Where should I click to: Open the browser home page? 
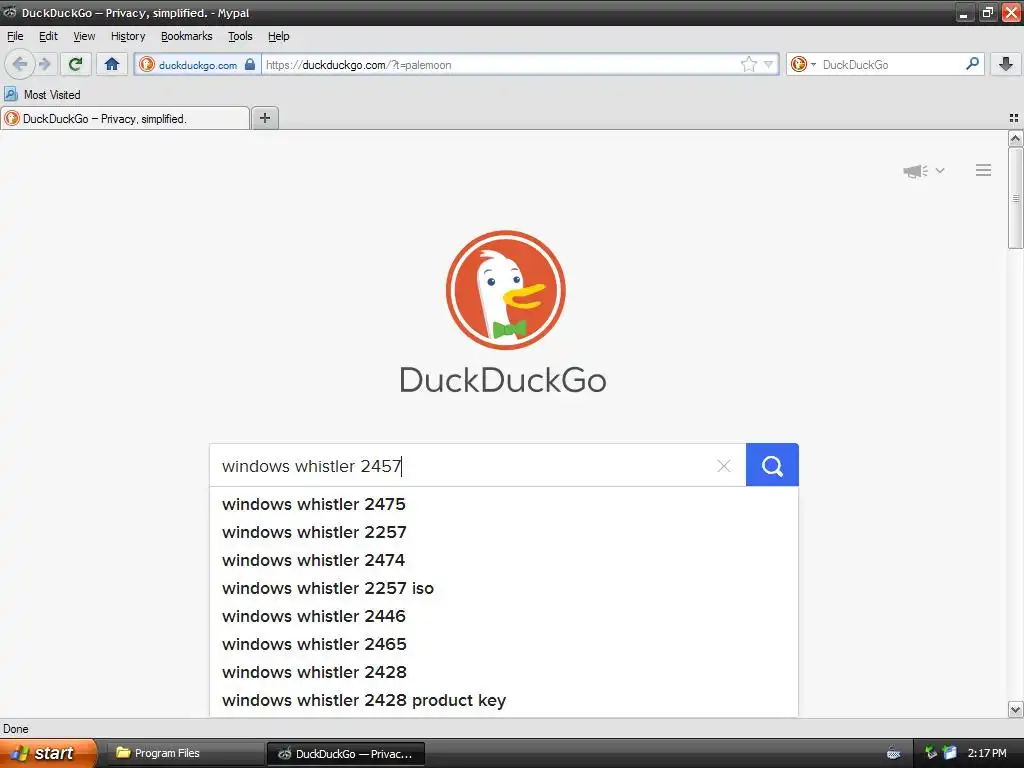(x=112, y=64)
